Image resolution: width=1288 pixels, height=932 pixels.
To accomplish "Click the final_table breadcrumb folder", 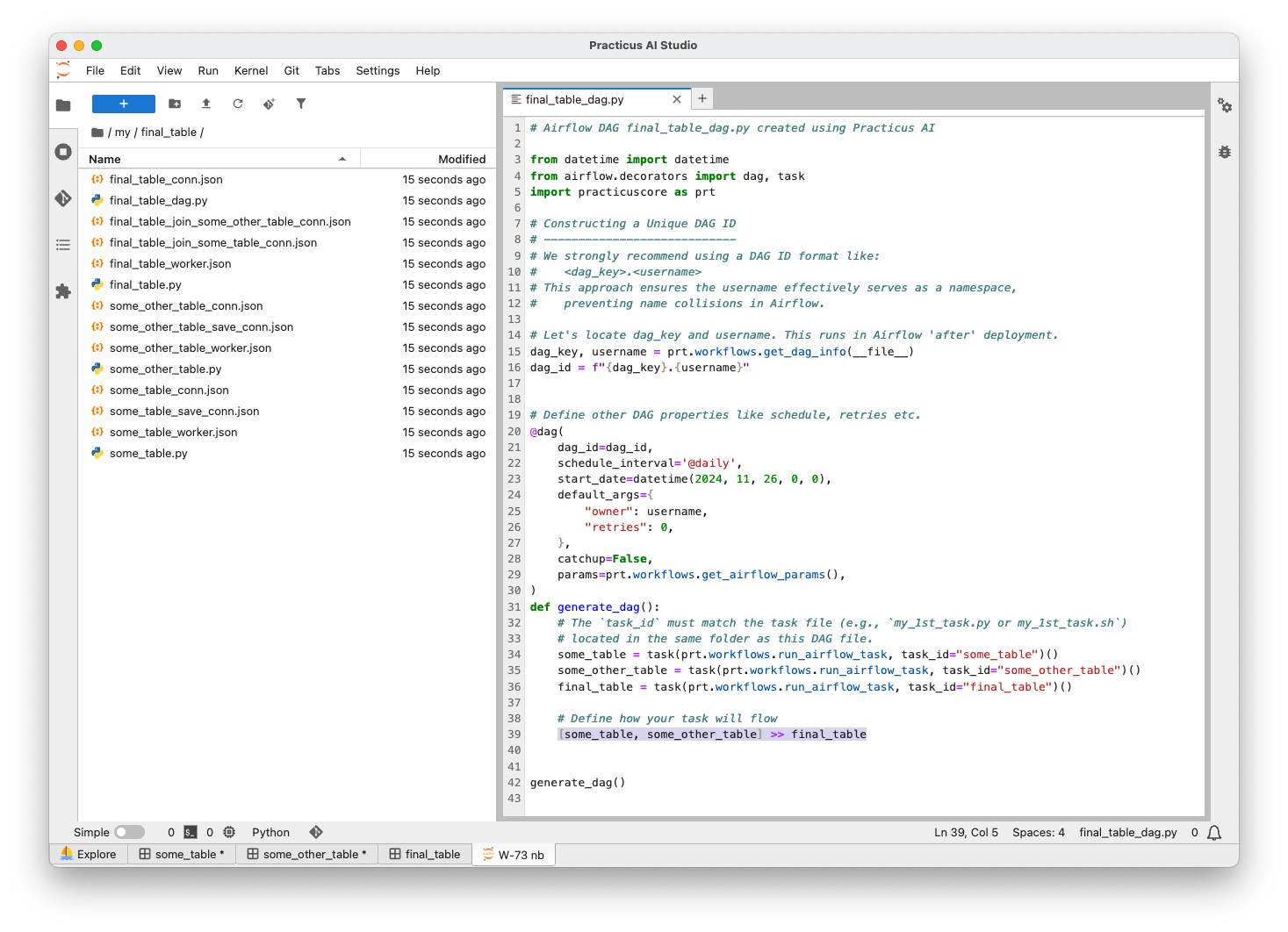I will point(169,133).
